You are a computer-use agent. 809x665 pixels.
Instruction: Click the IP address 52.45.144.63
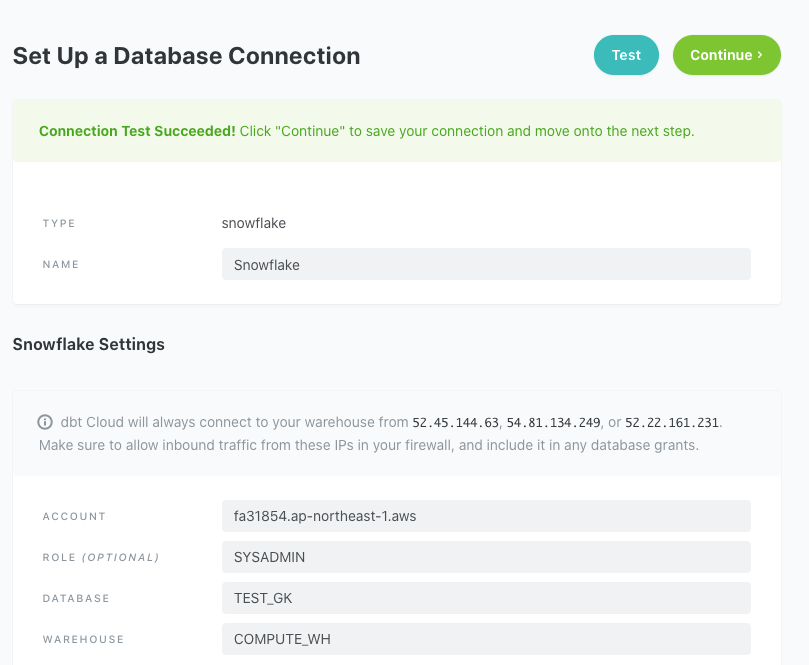pos(456,422)
